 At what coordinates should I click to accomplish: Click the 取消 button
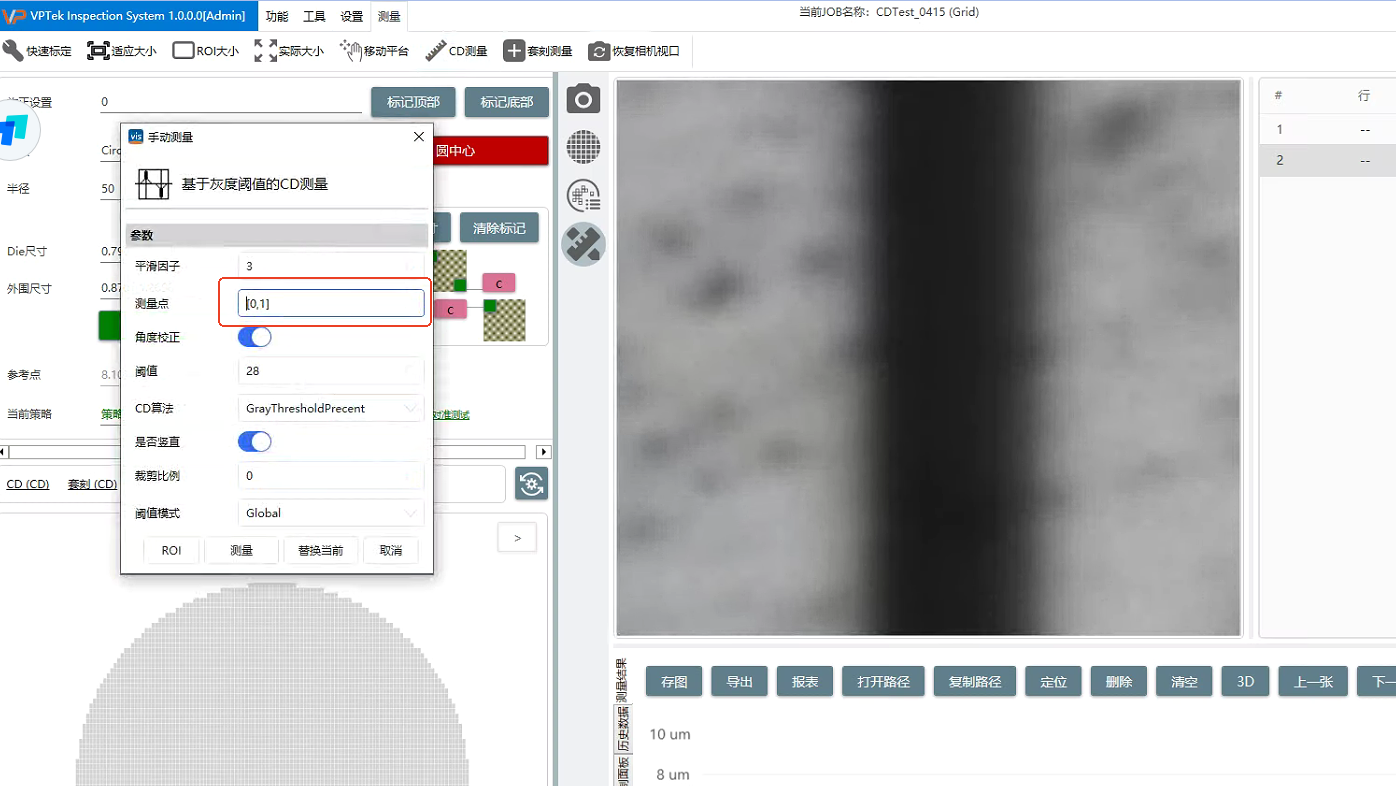390,551
